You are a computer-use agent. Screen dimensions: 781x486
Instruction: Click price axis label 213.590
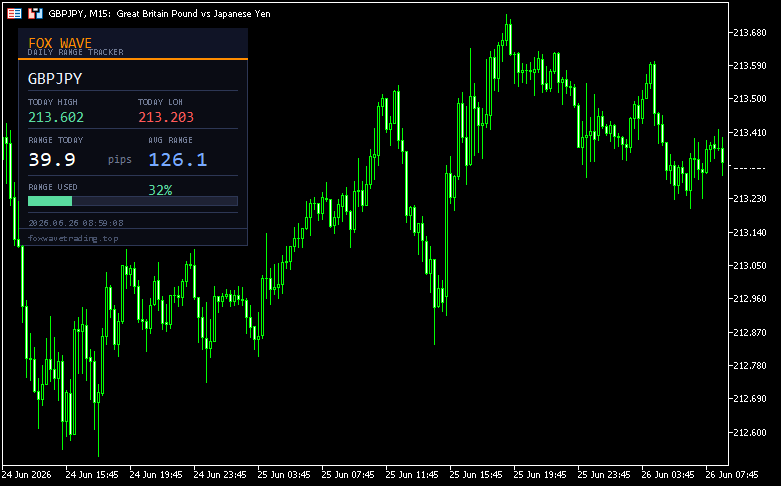[750, 66]
